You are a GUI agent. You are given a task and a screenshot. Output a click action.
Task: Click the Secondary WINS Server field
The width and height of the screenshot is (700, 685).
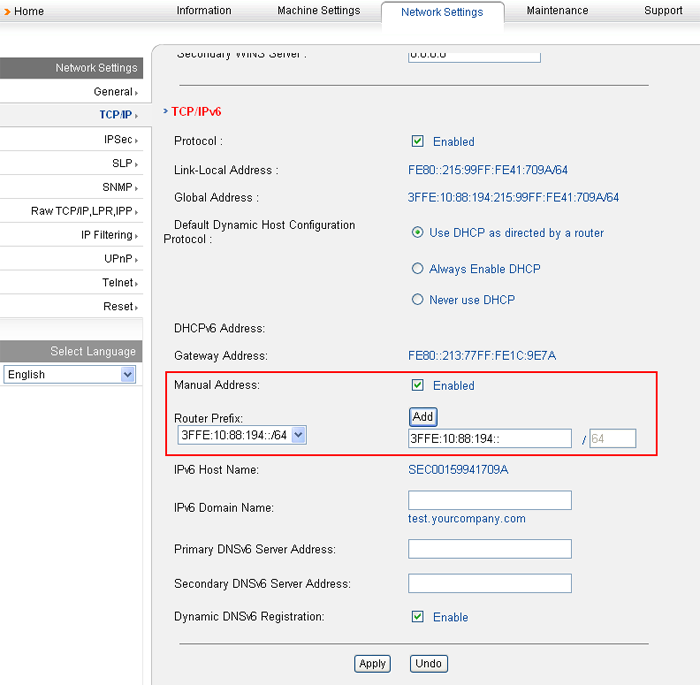(474, 57)
